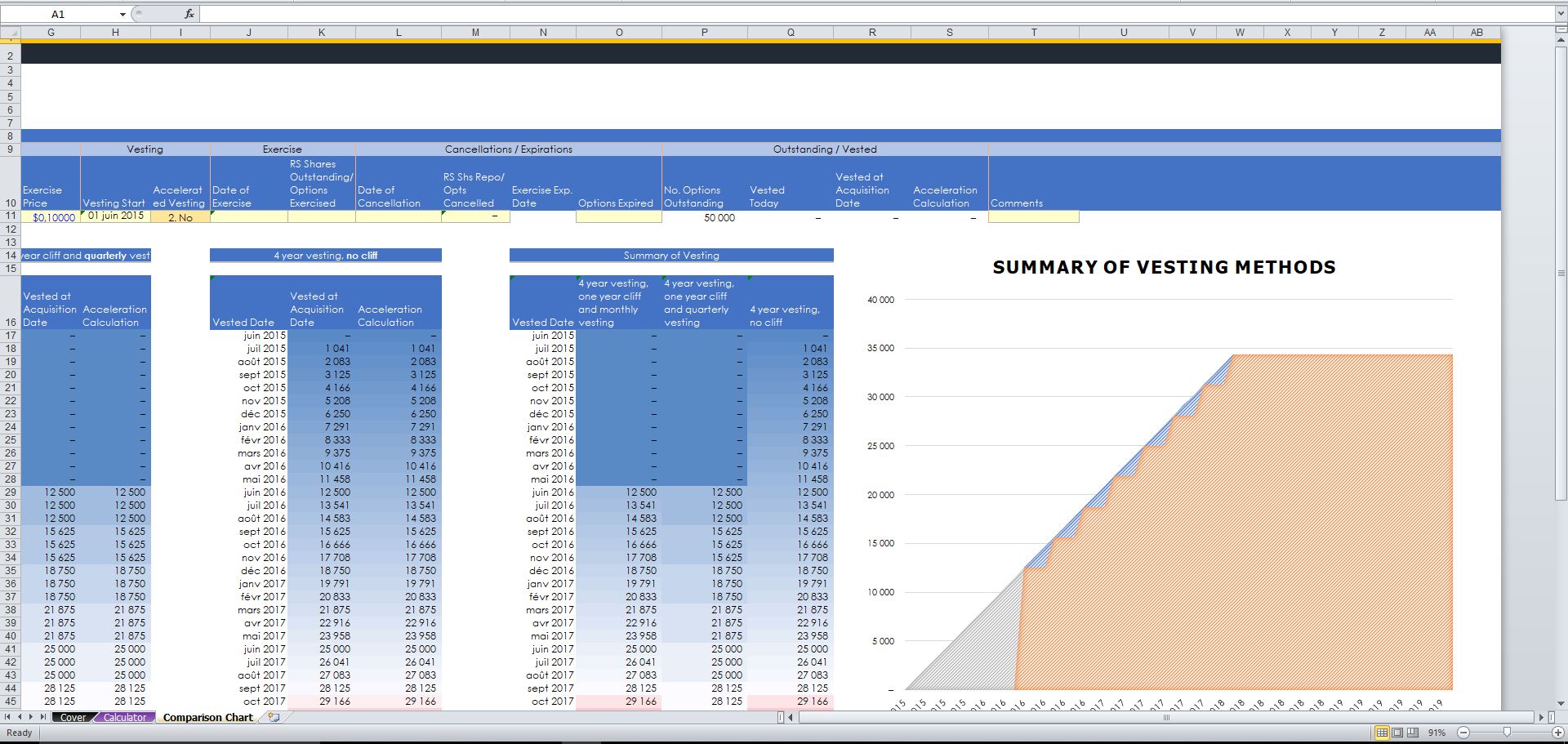Click Accelerated Vesting cell '2. No'
The height and width of the screenshot is (744, 1568).
click(x=180, y=217)
